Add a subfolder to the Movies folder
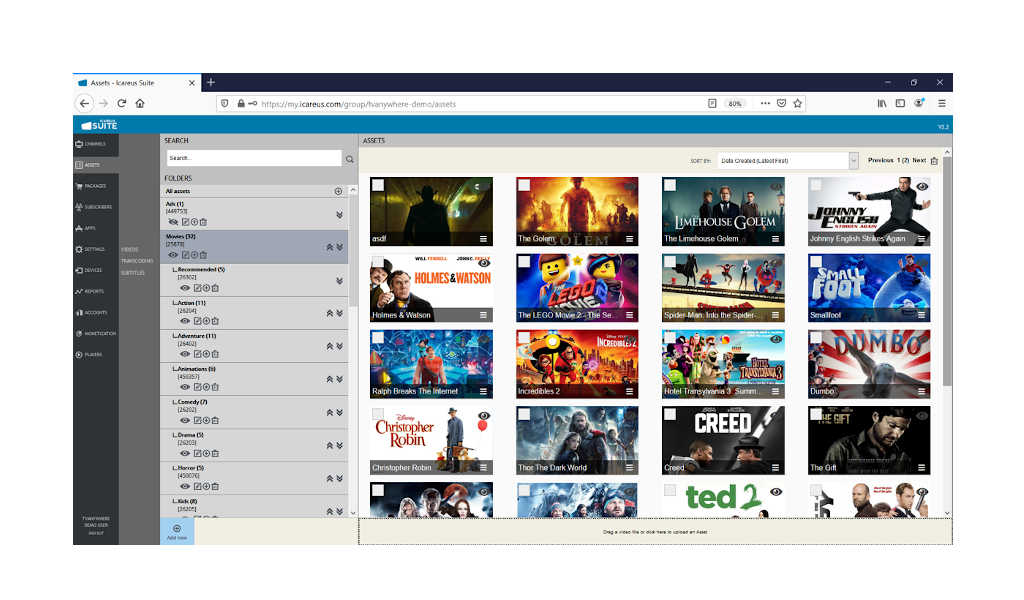1024x600 pixels. pos(194,255)
